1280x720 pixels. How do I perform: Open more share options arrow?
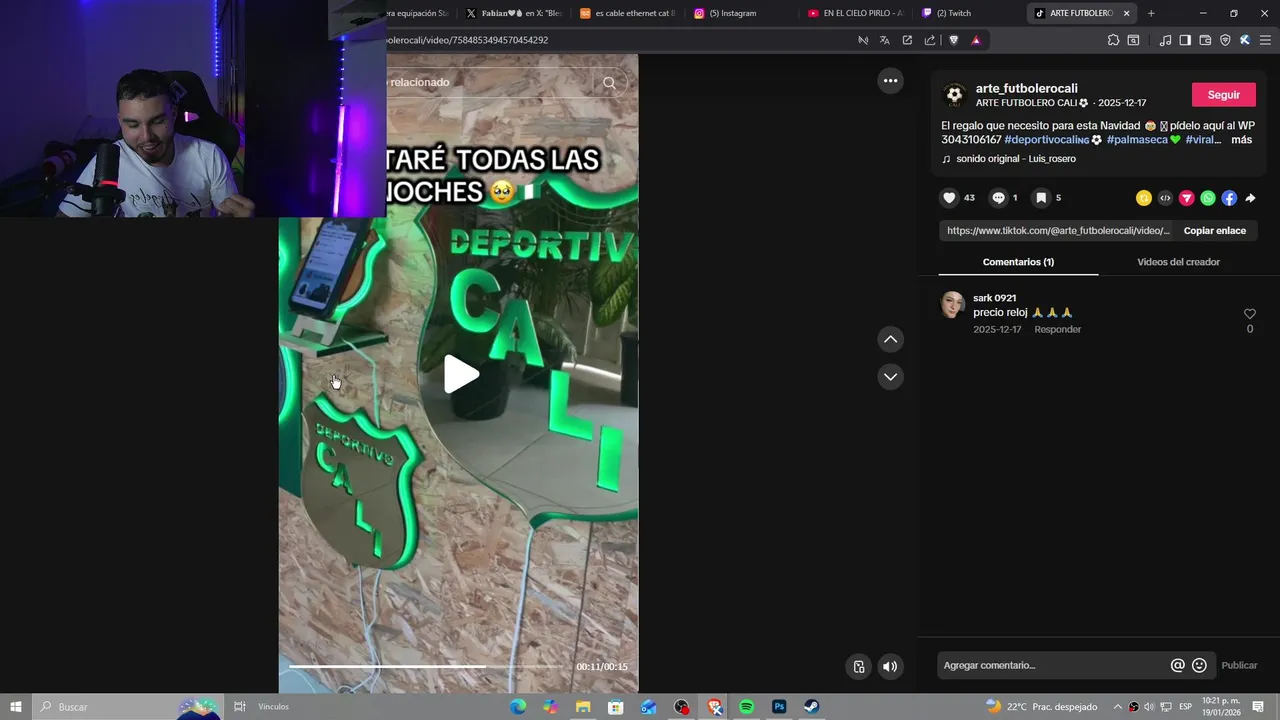click(x=1250, y=198)
